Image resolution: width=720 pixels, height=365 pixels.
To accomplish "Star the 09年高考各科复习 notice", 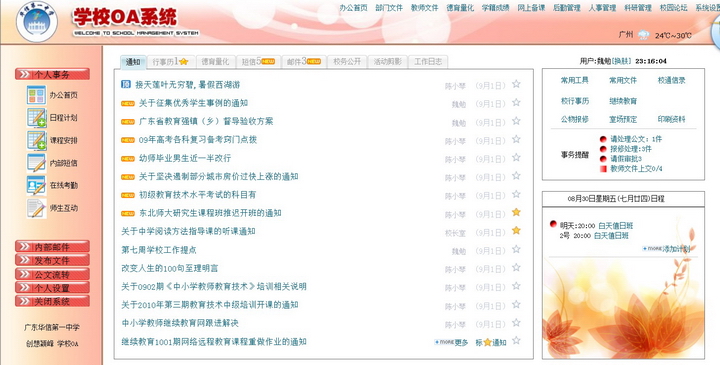I will (x=516, y=139).
